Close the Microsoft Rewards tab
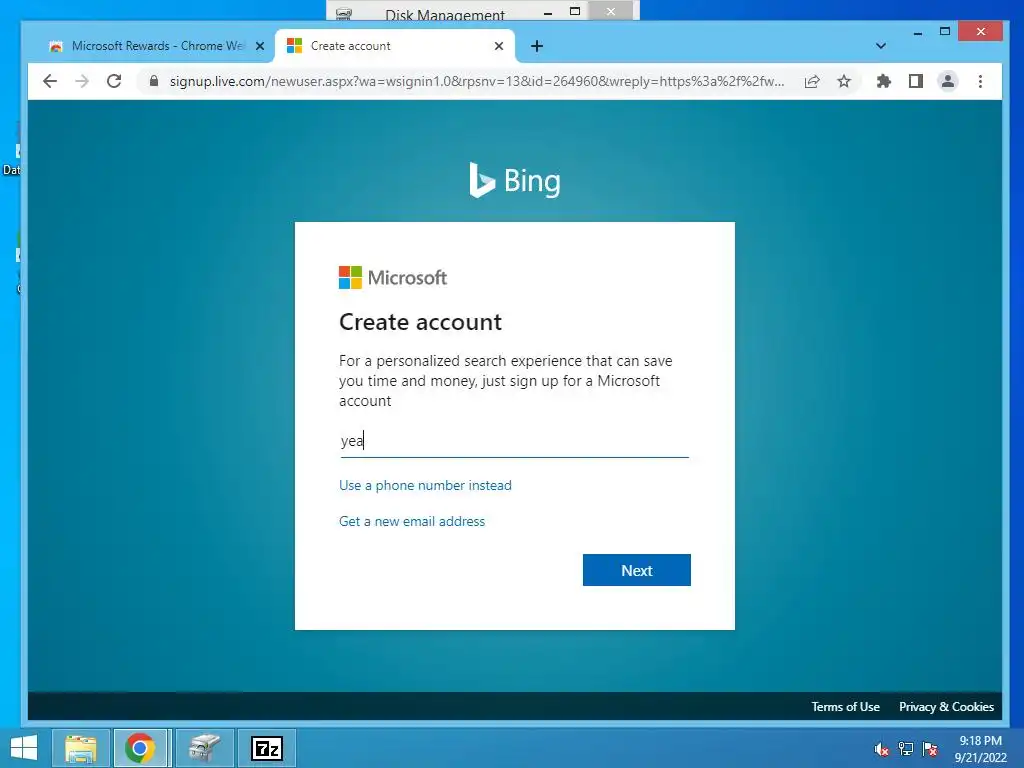 tap(260, 46)
